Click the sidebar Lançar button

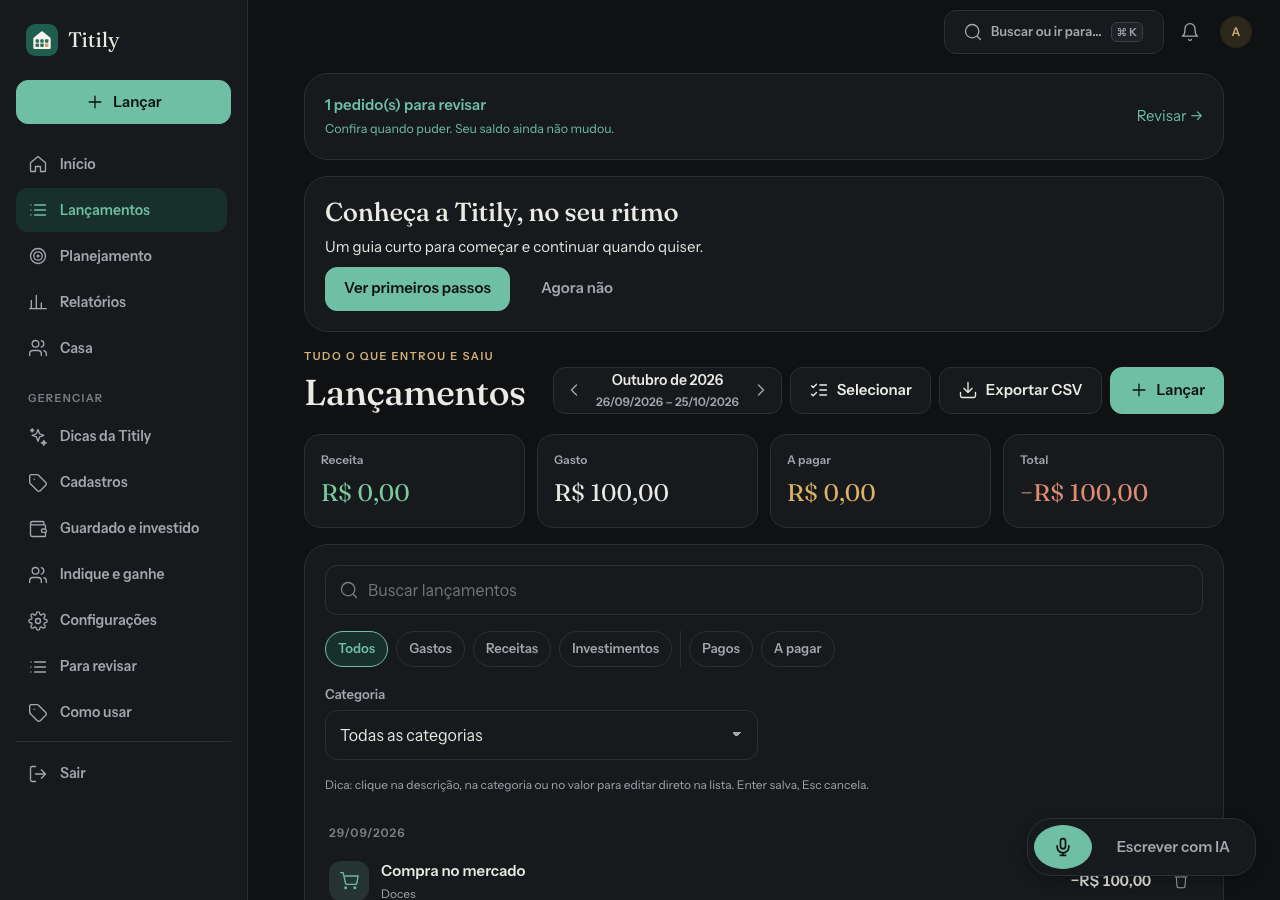coord(123,102)
